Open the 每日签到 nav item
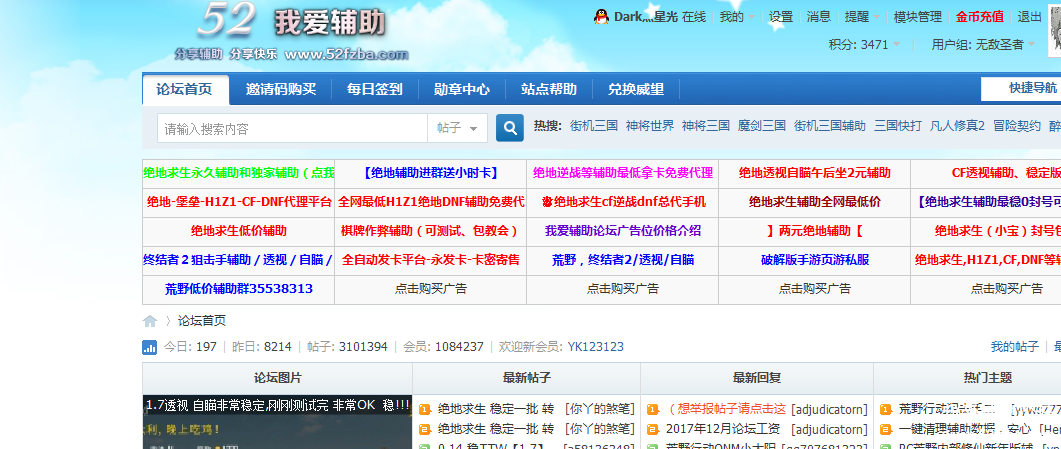 (x=375, y=89)
